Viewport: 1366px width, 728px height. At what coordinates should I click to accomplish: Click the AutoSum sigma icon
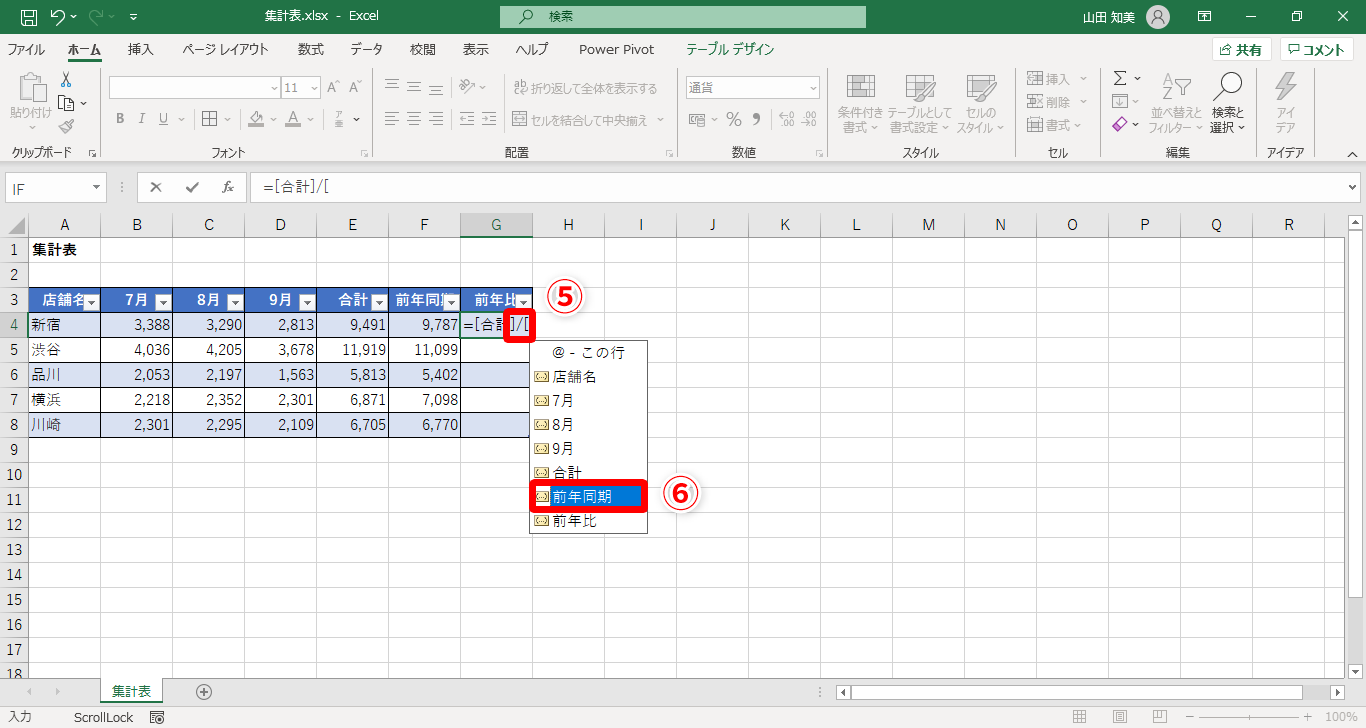1120,78
